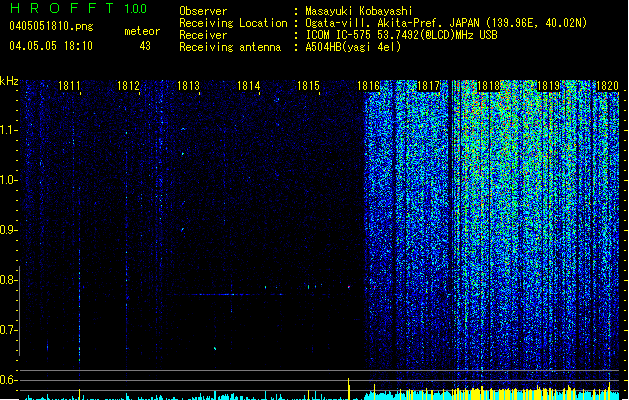Click the 1818 time marker
The image size is (629, 400).
point(489,86)
